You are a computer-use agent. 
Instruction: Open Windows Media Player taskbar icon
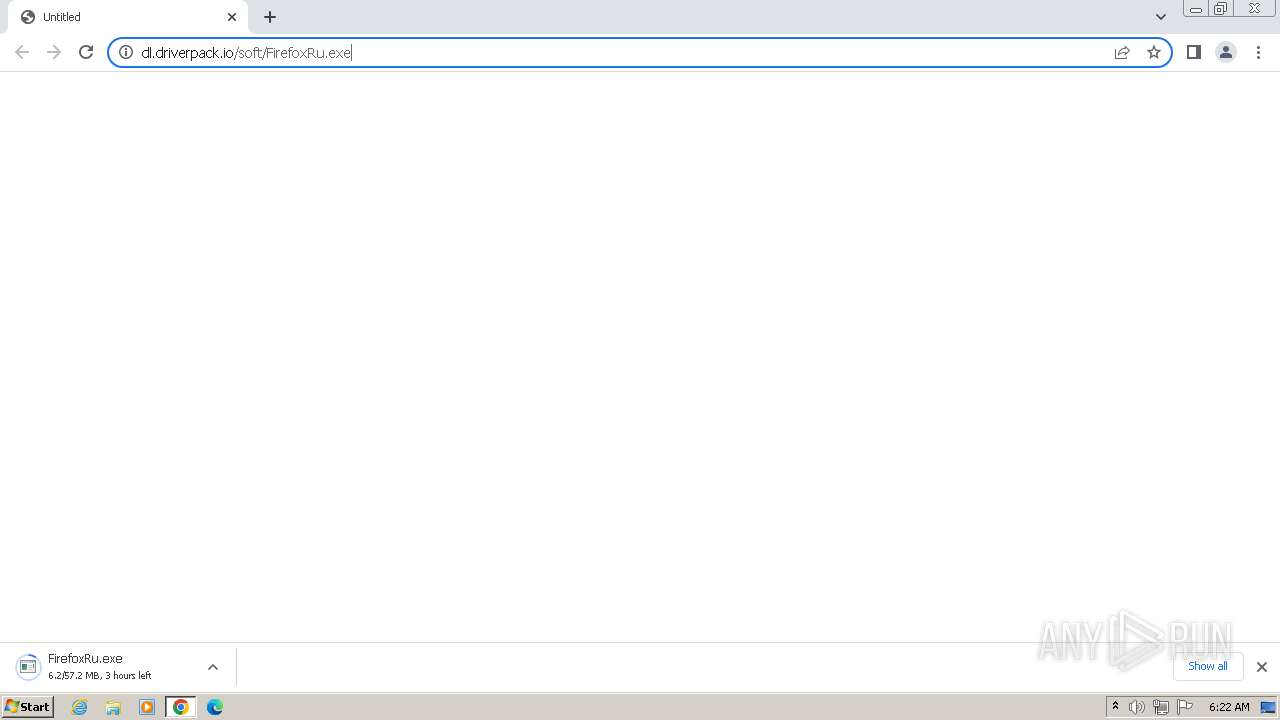pyautogui.click(x=147, y=707)
